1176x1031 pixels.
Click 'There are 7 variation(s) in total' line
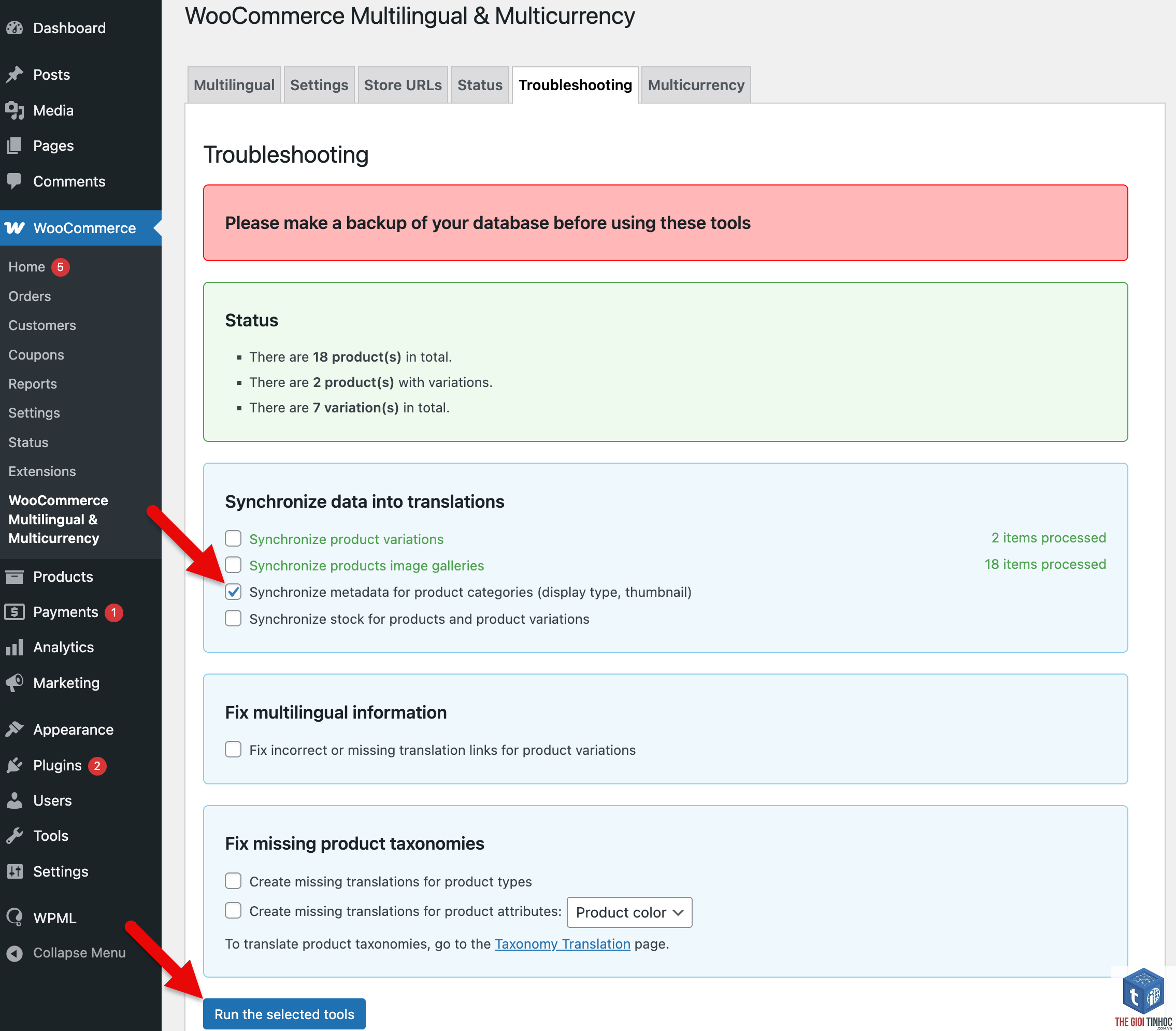click(x=349, y=407)
